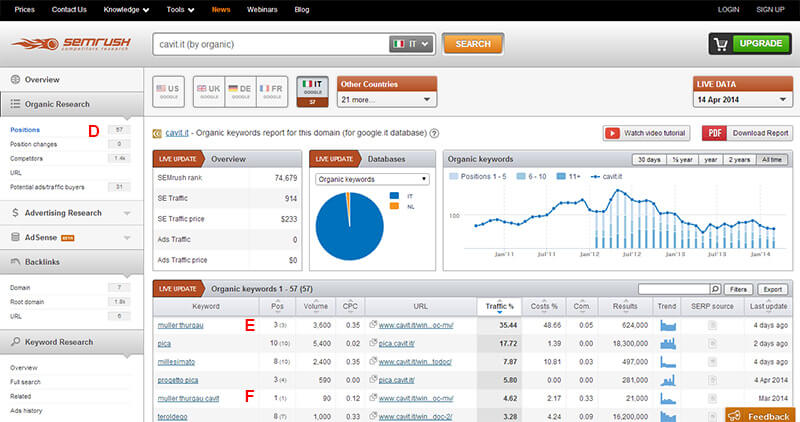This screenshot has width=800, height=422.
Task: Click the YouTube play icon
Action: (612, 133)
